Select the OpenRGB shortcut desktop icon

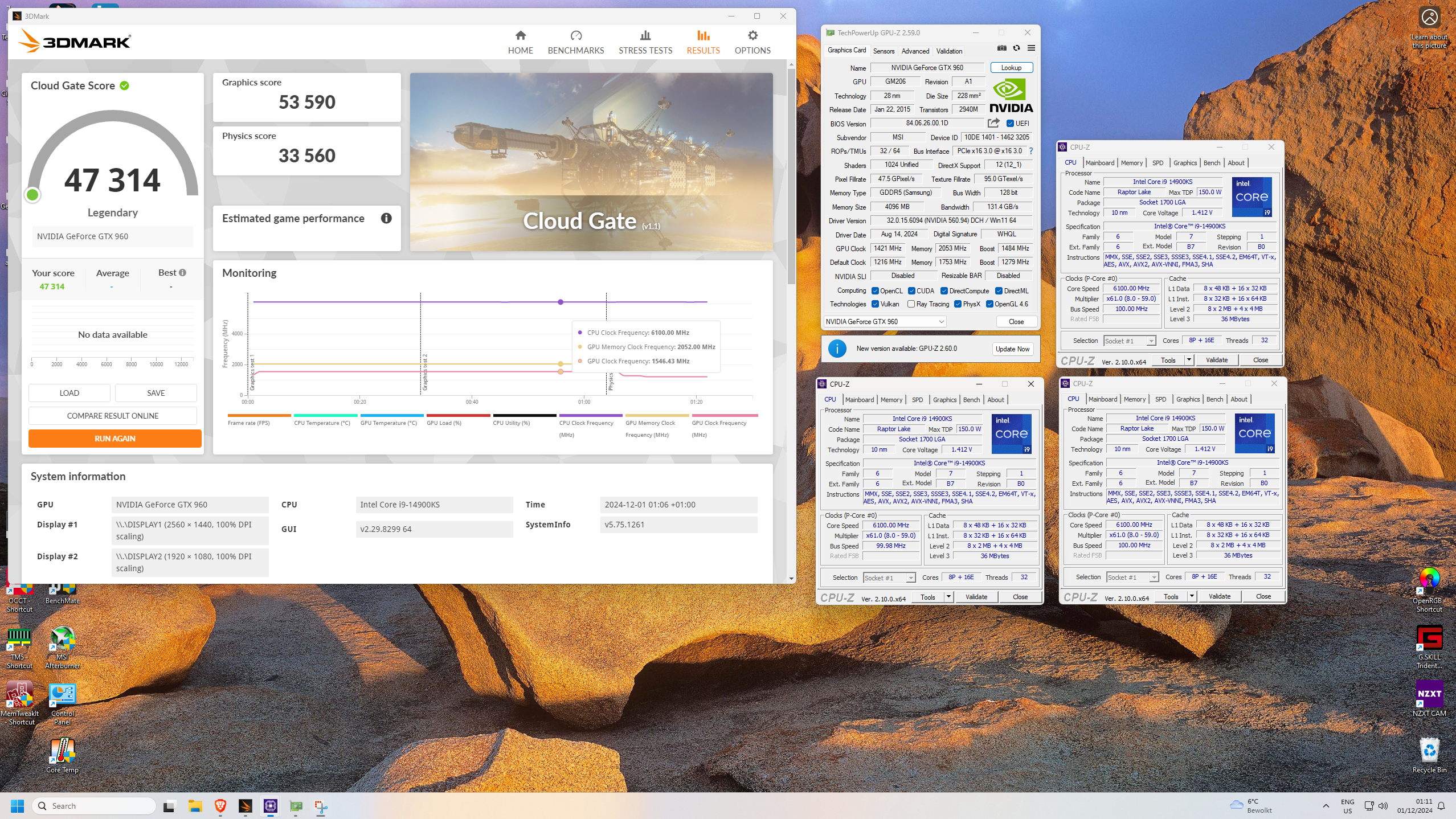(x=1429, y=590)
